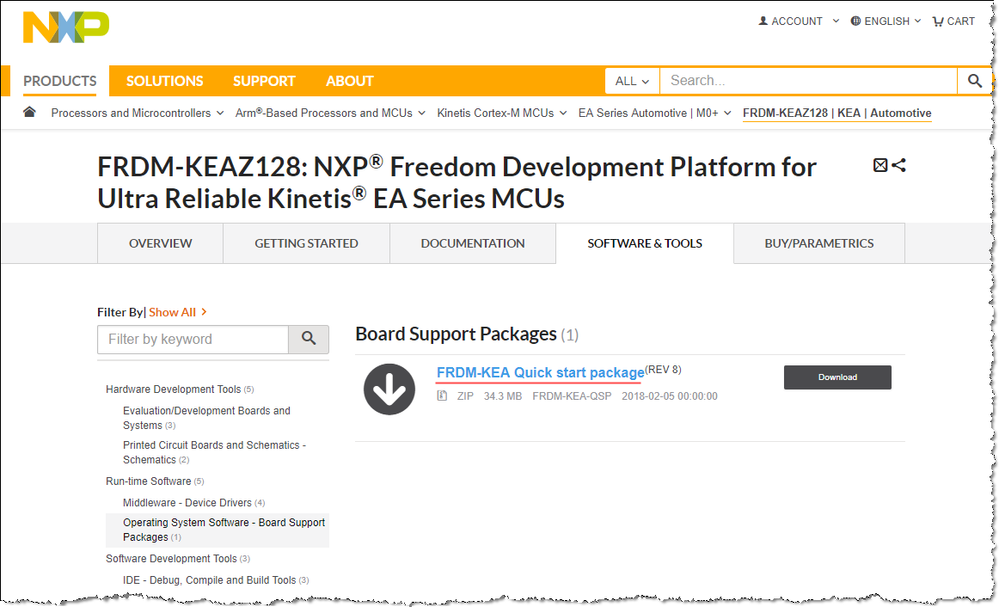999x607 pixels.
Task: Open FRDM-KEA Quick start package link
Action: [540, 373]
